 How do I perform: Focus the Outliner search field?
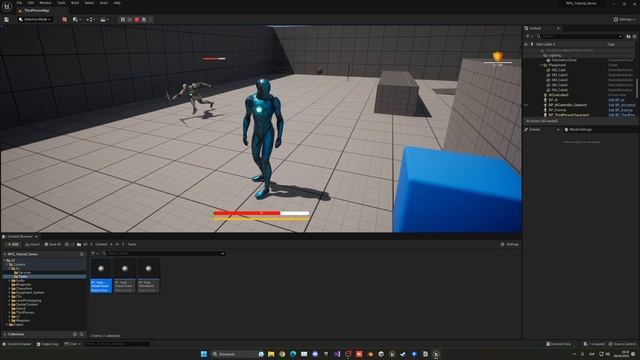[x=580, y=36]
